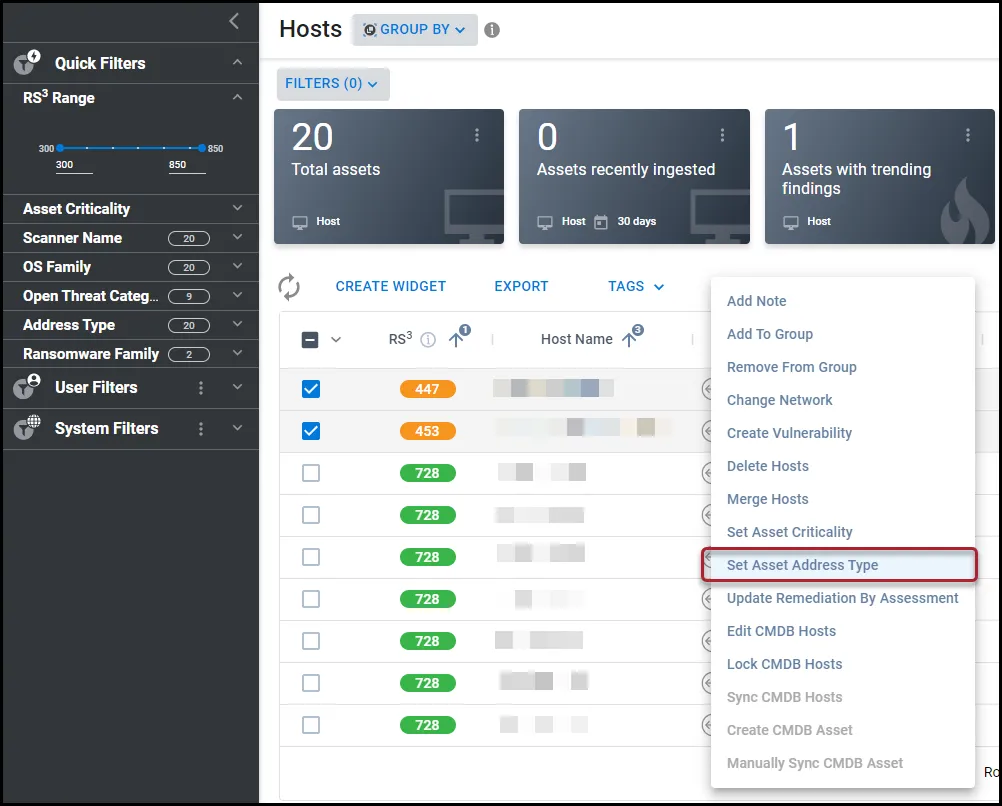Choose Set Asset Address Type
Viewport: 1002px width, 806px height.
pos(843,565)
